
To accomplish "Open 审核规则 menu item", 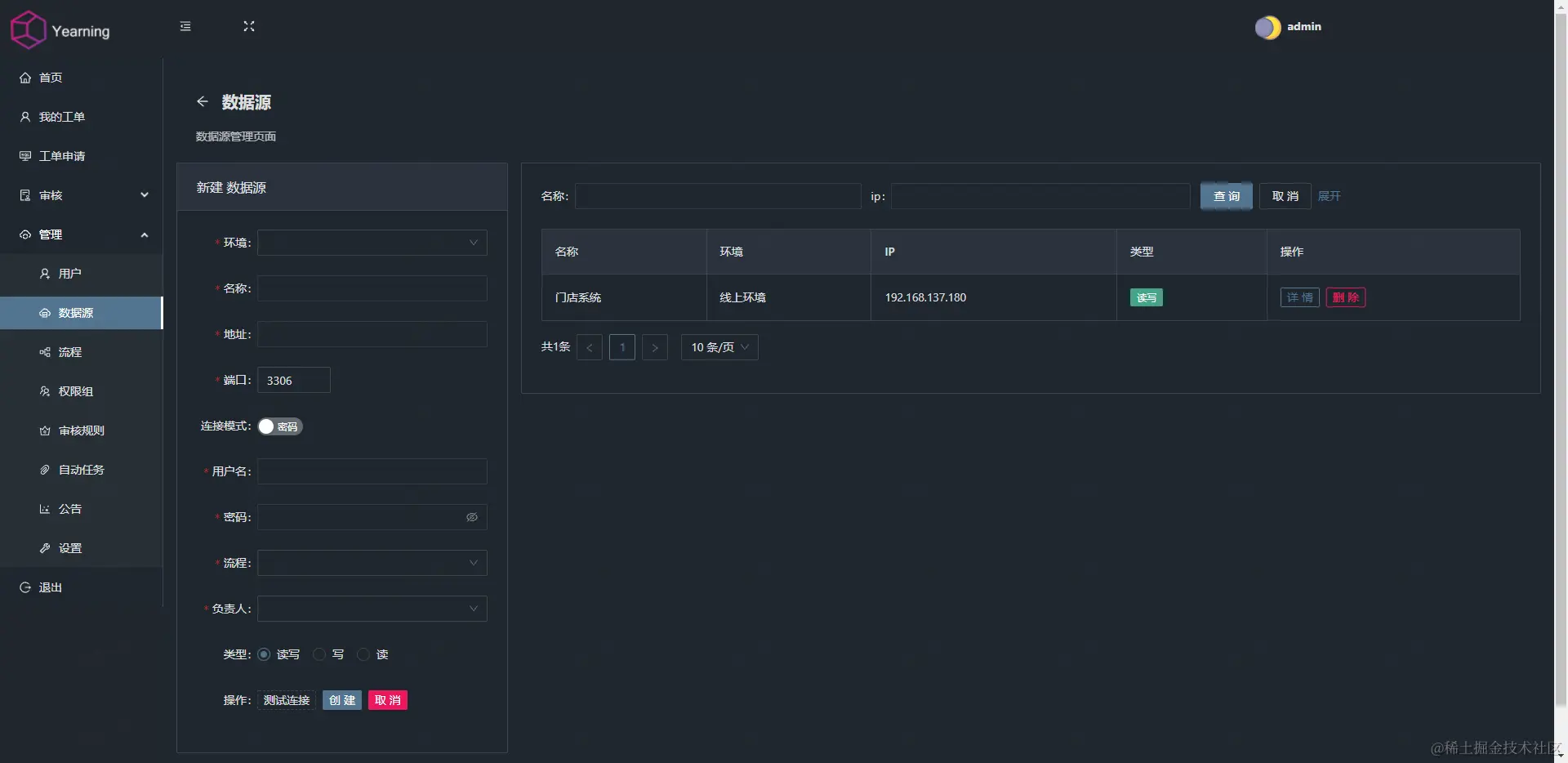I will (x=82, y=431).
